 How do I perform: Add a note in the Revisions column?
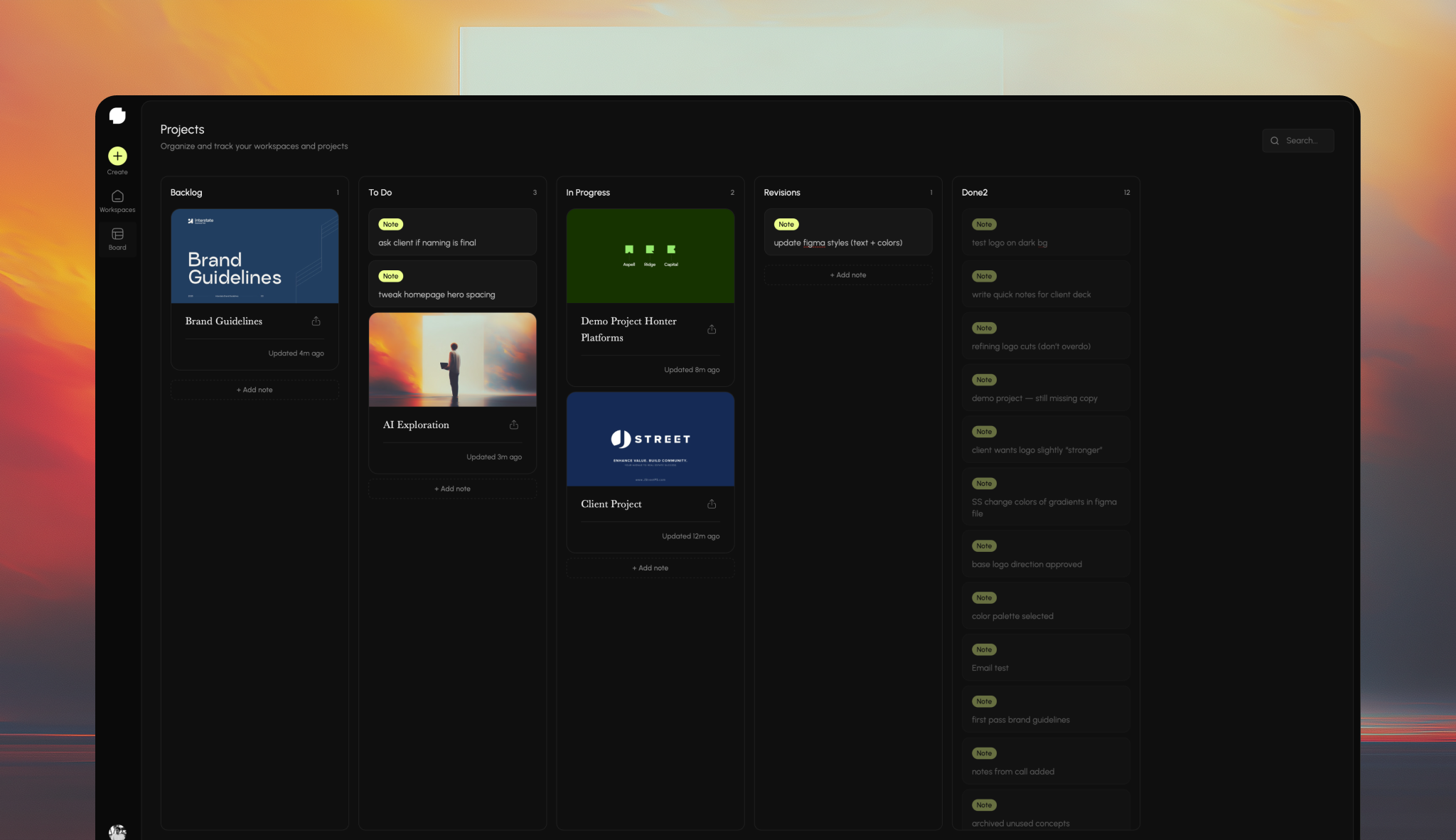point(848,275)
